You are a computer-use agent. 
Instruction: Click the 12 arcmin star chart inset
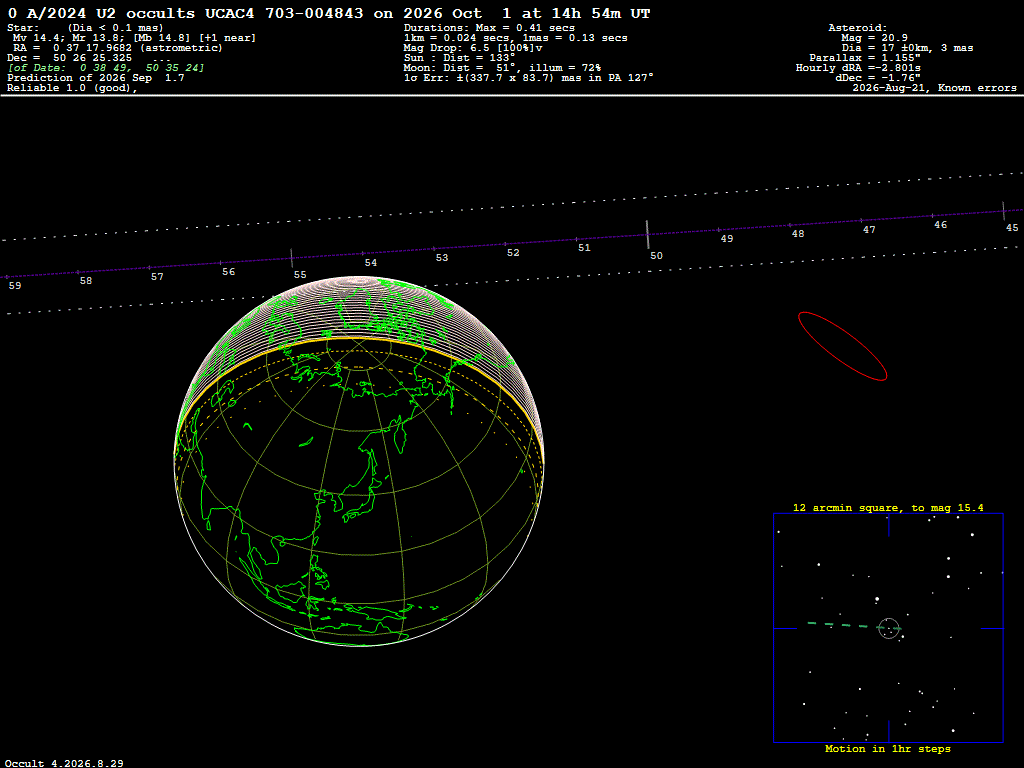888,628
